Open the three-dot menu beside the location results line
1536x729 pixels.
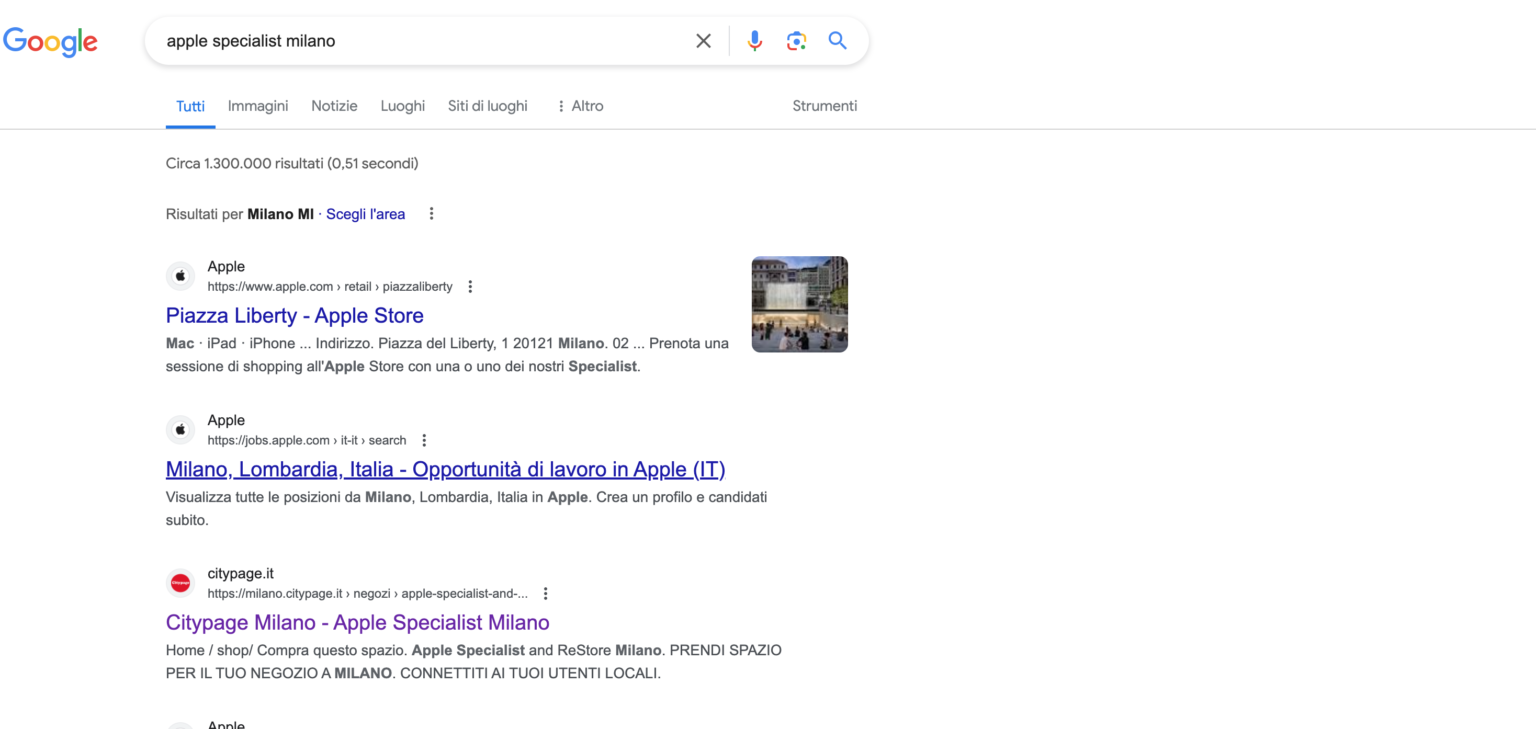[431, 213]
